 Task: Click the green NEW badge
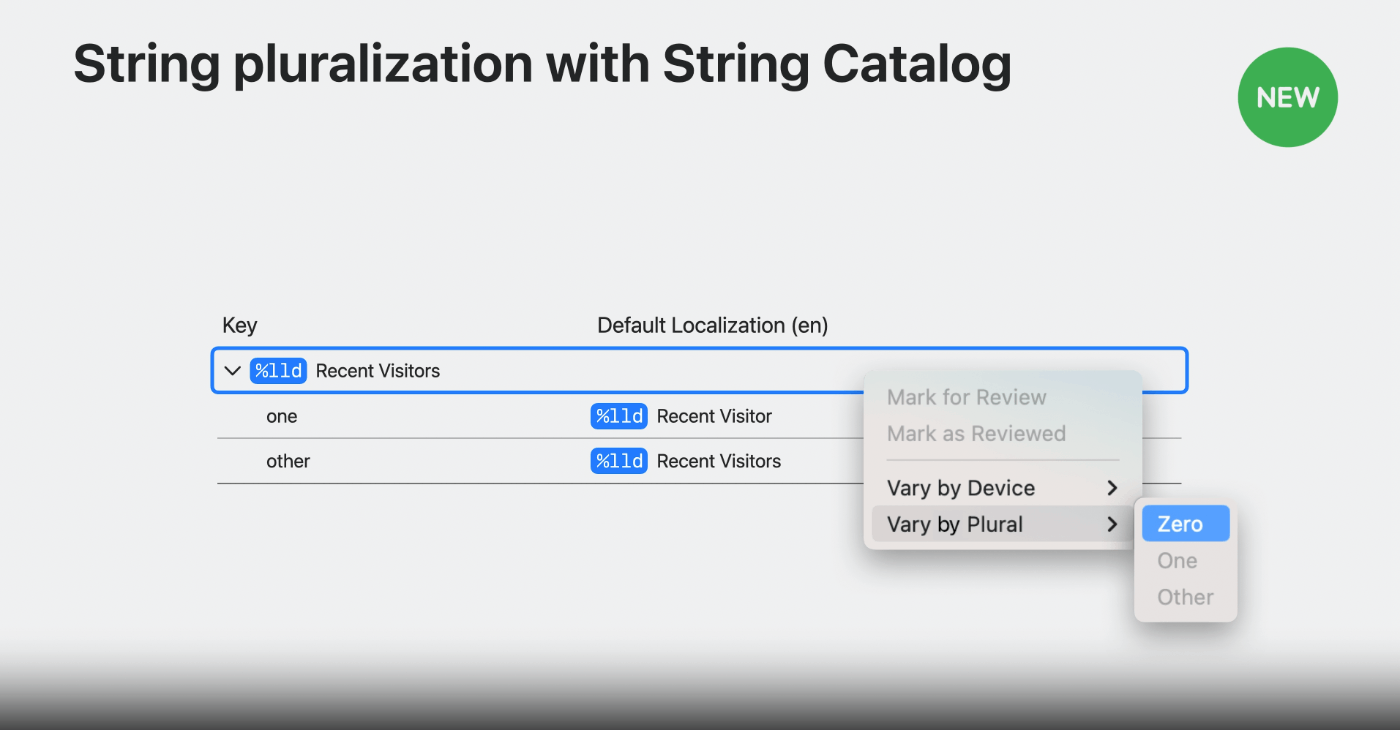[x=1288, y=97]
